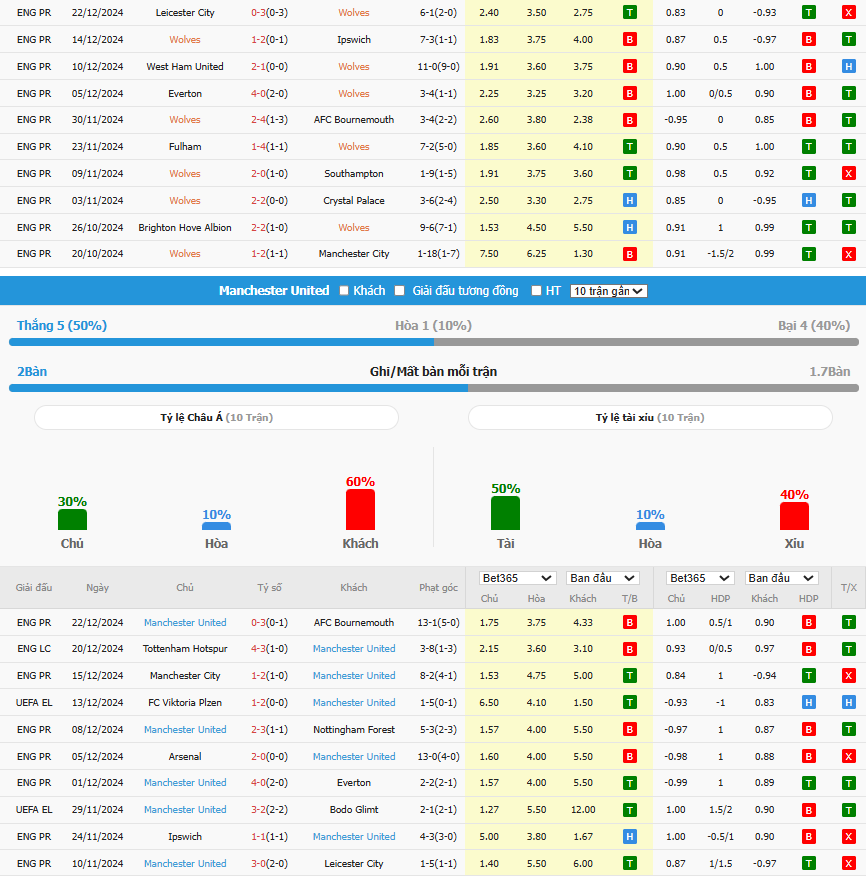The height and width of the screenshot is (877, 867).
Task: Click green T badge ending Manchester United–Bournemouth row
Action: 849,622
